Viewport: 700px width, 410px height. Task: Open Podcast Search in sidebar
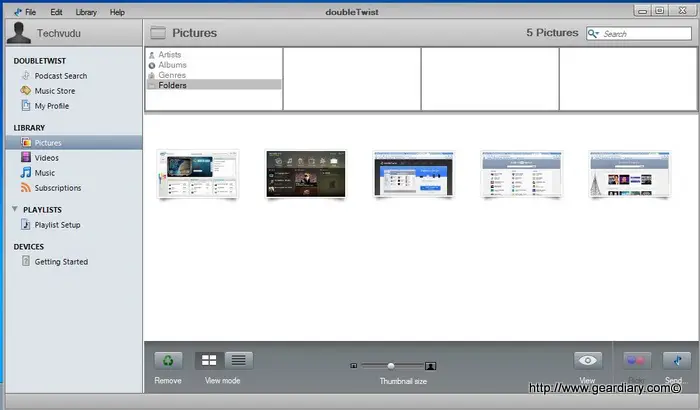coord(61,76)
